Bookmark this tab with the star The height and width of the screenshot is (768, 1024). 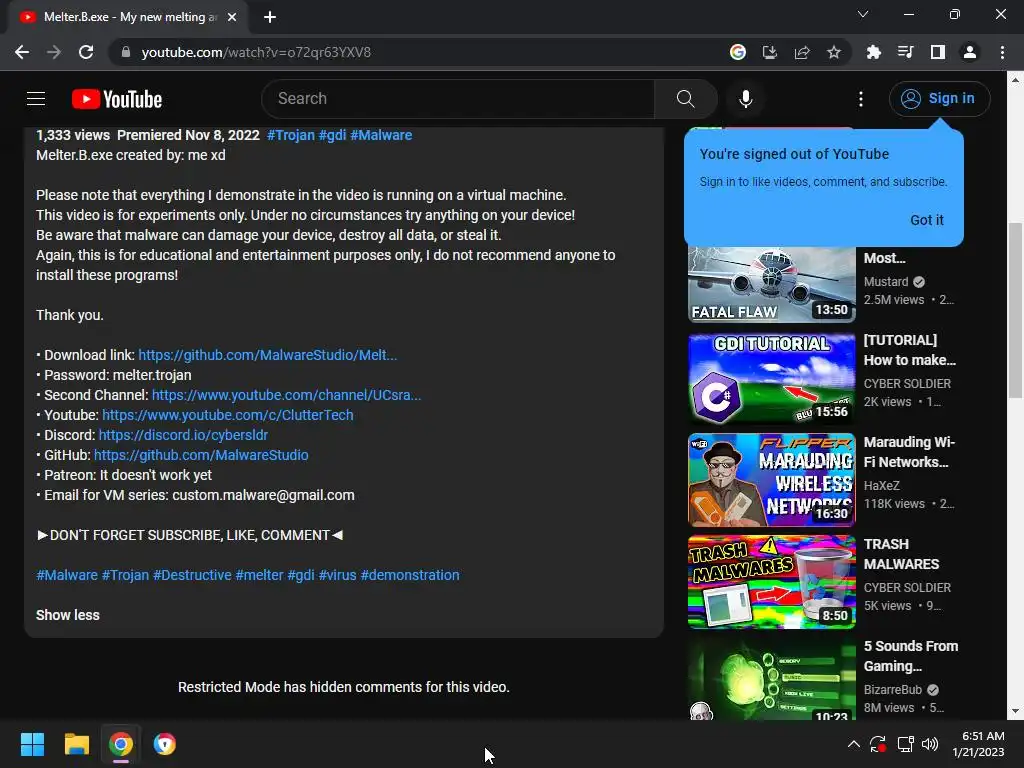[834, 52]
